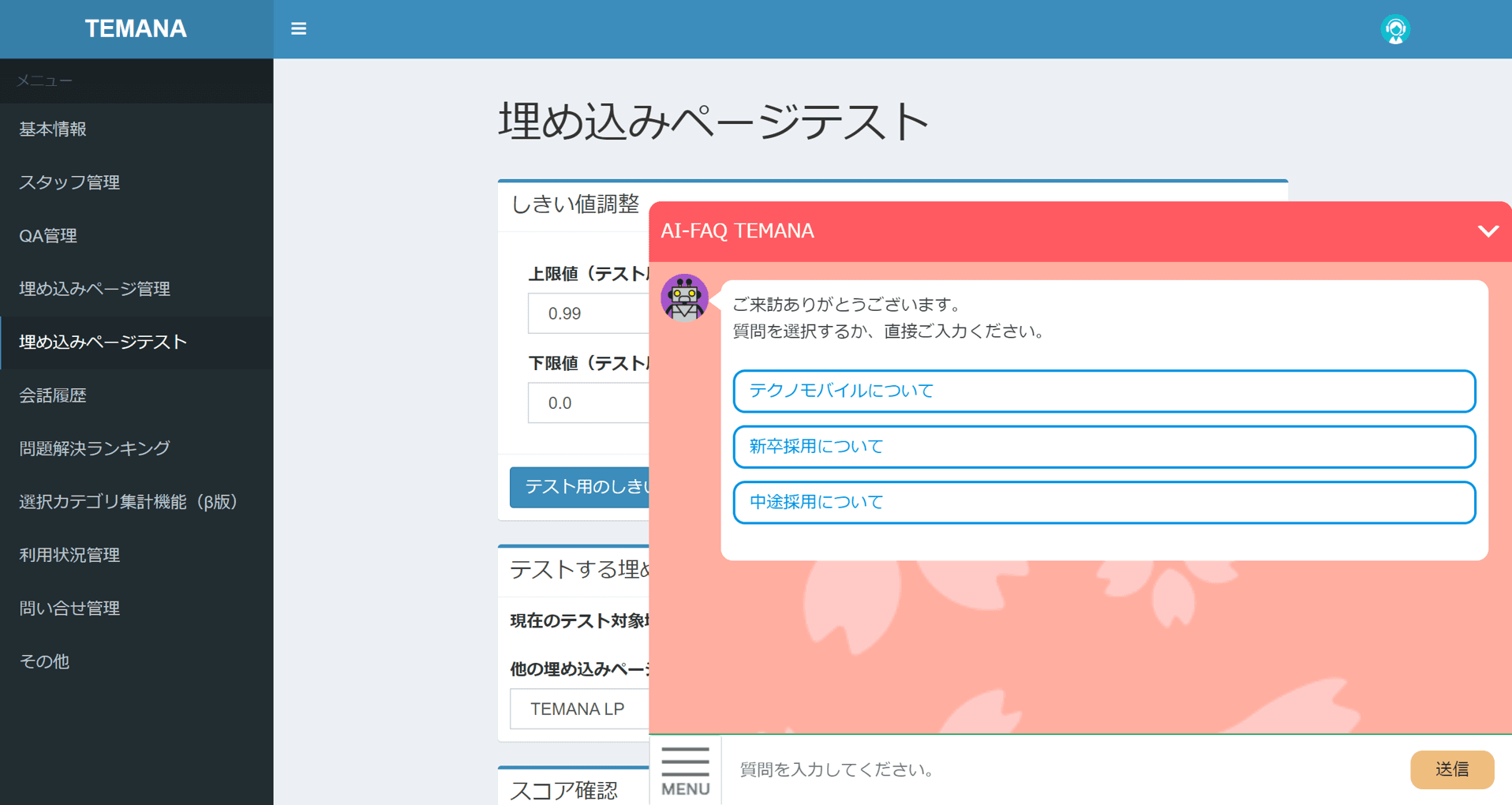Open 基本情報 in the sidebar
This screenshot has width=1512, height=805.
click(x=53, y=129)
